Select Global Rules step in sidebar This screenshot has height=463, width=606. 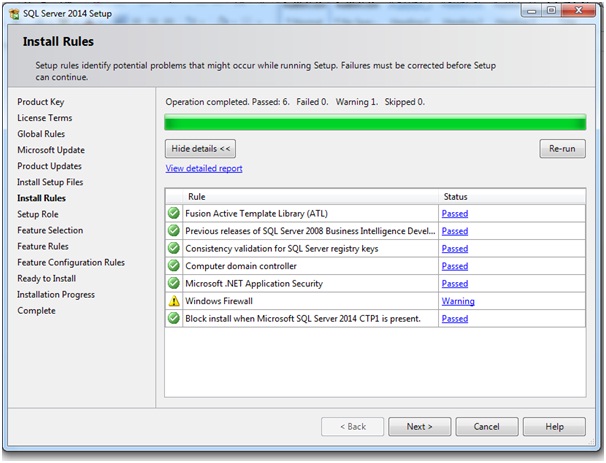point(41,134)
